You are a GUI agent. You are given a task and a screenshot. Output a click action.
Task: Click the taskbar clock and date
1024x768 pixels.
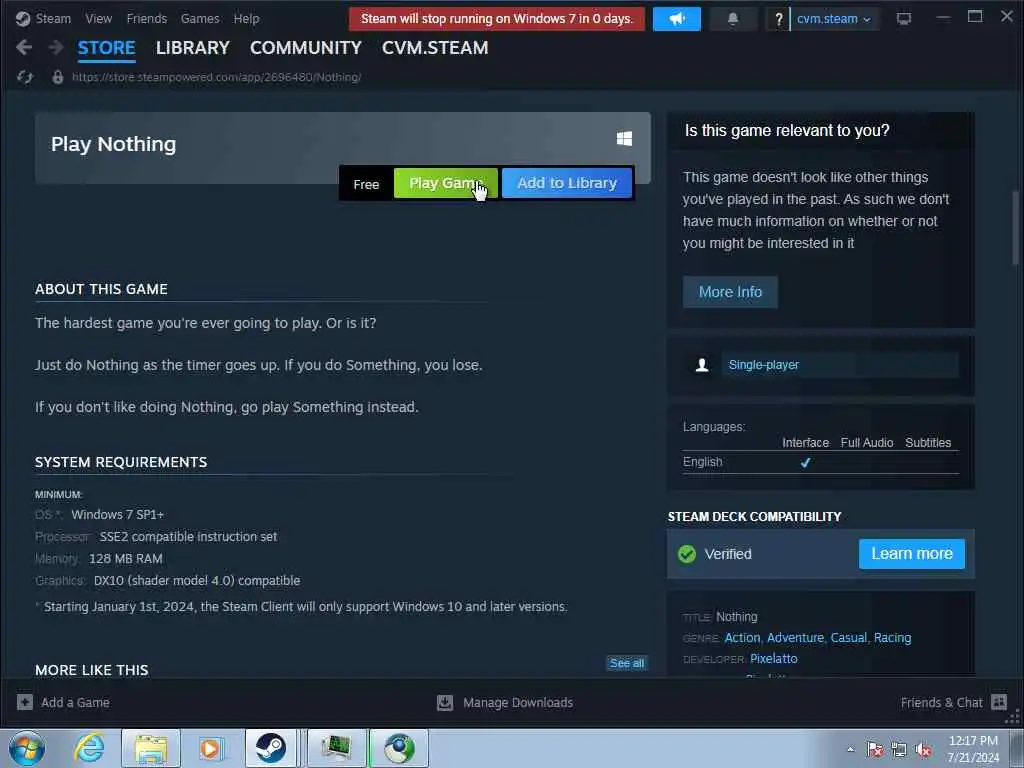pyautogui.click(x=973, y=749)
